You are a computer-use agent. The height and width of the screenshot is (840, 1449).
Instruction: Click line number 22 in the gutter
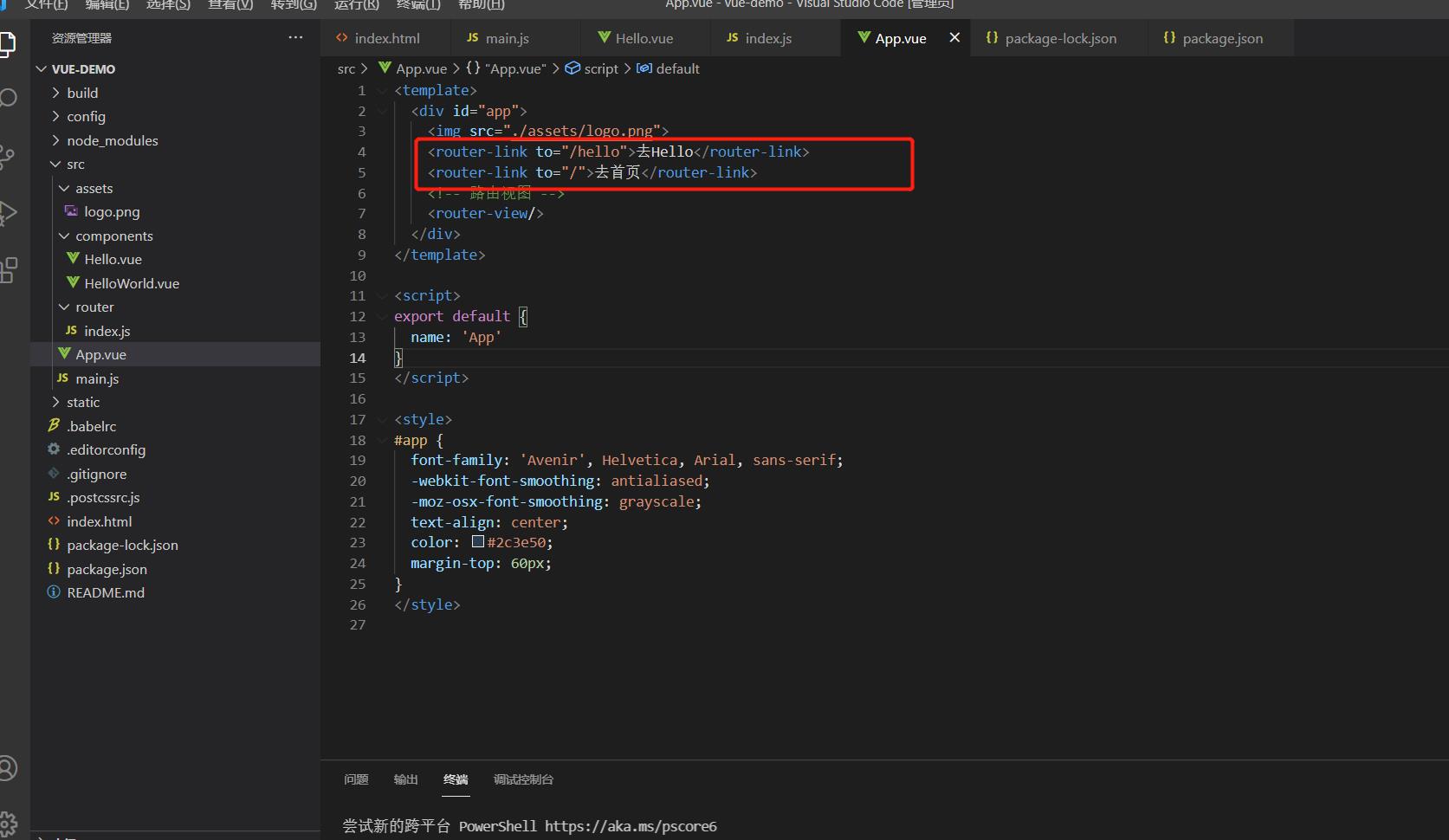358,522
